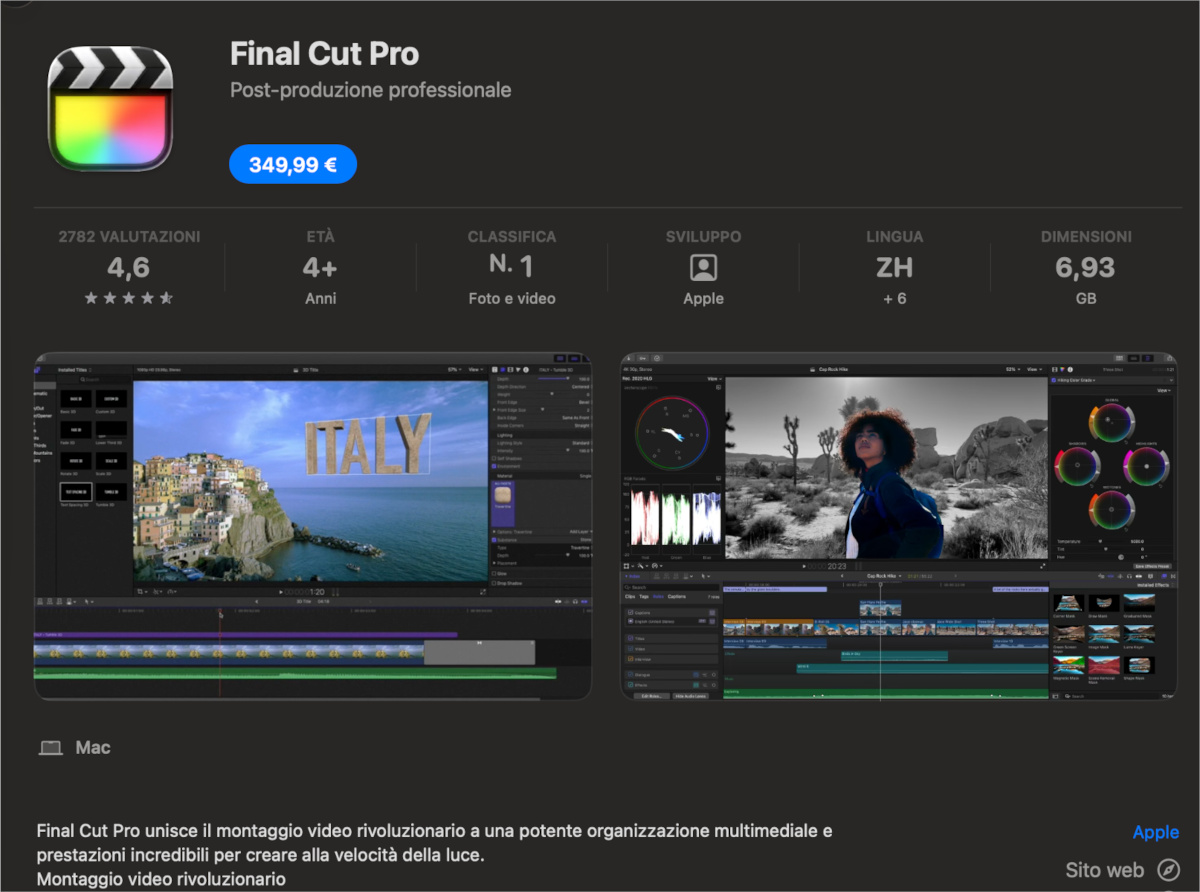Click the 4+ age rating
The width and height of the screenshot is (1200, 892).
pos(320,268)
